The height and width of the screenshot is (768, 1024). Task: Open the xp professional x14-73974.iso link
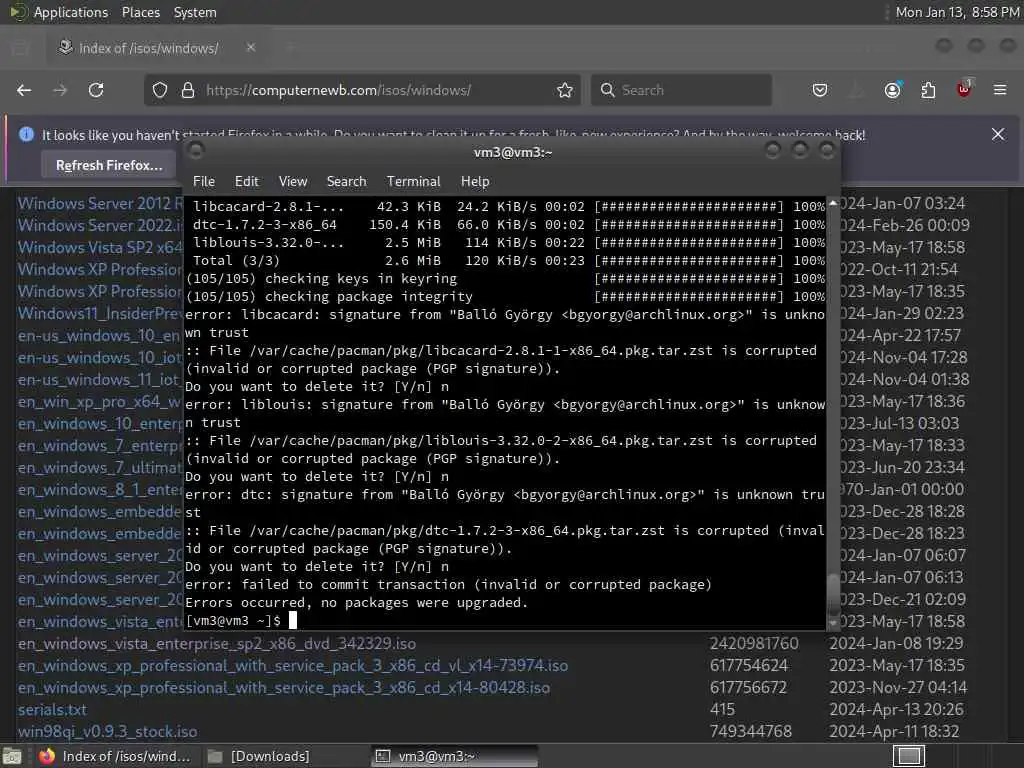click(293, 666)
